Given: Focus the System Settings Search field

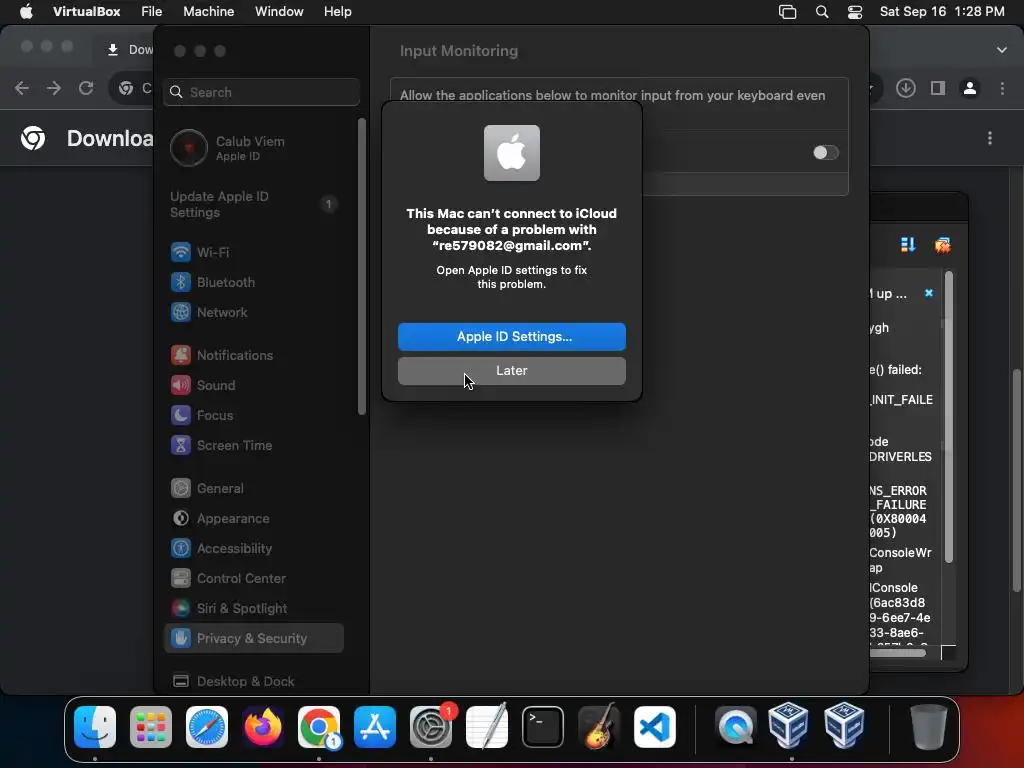Looking at the screenshot, I should pos(261,92).
